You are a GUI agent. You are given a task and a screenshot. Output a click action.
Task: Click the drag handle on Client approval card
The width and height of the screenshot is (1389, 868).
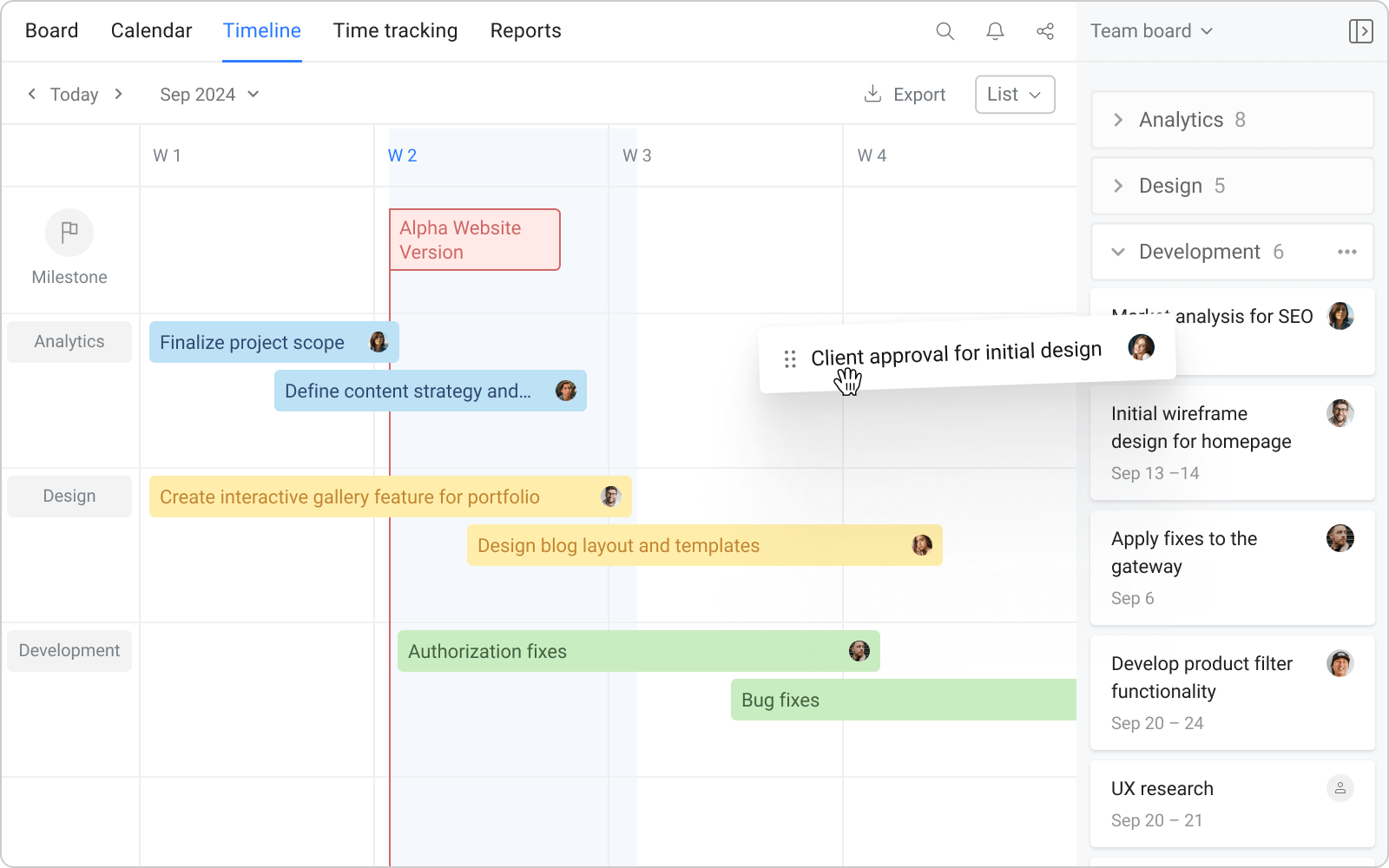tap(790, 357)
